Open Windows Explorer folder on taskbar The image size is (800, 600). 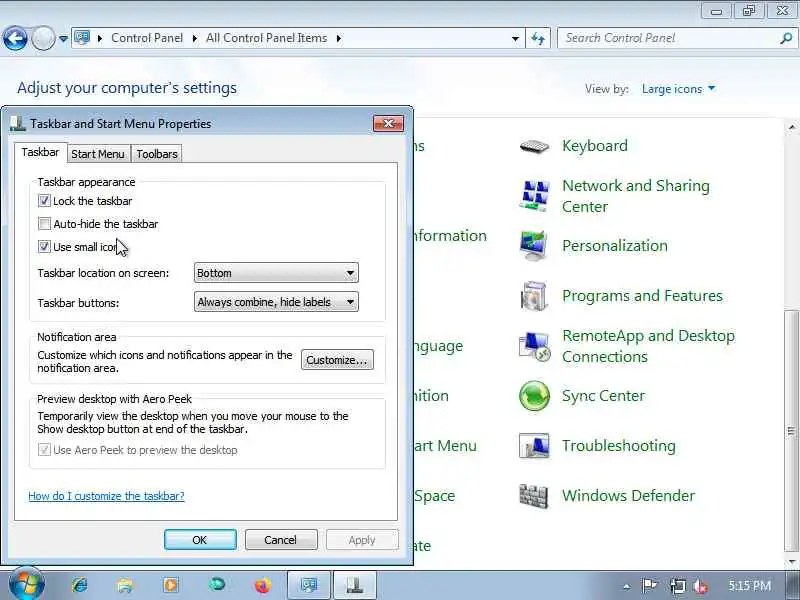coord(125,585)
